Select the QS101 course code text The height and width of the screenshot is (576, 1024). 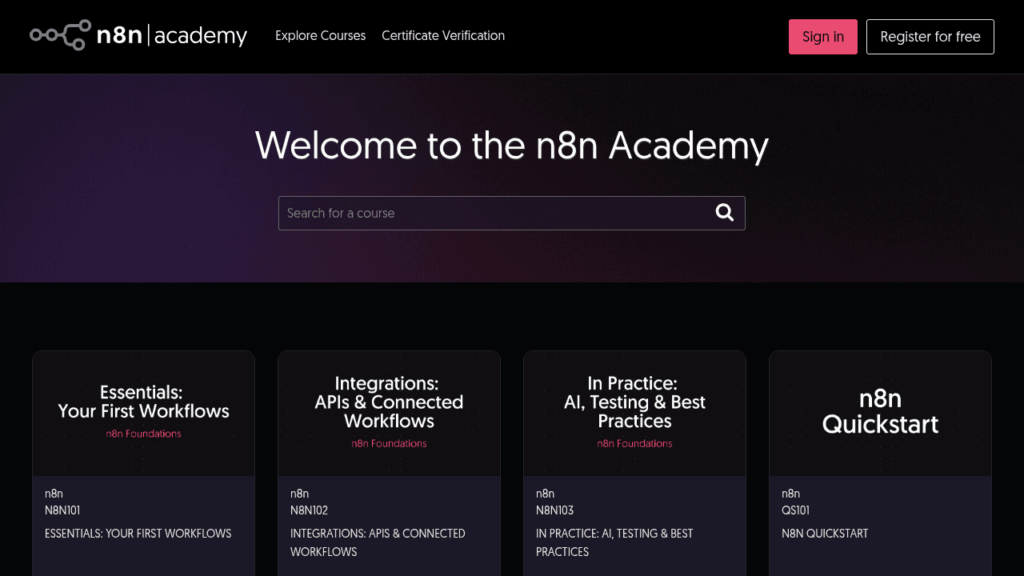(x=795, y=510)
